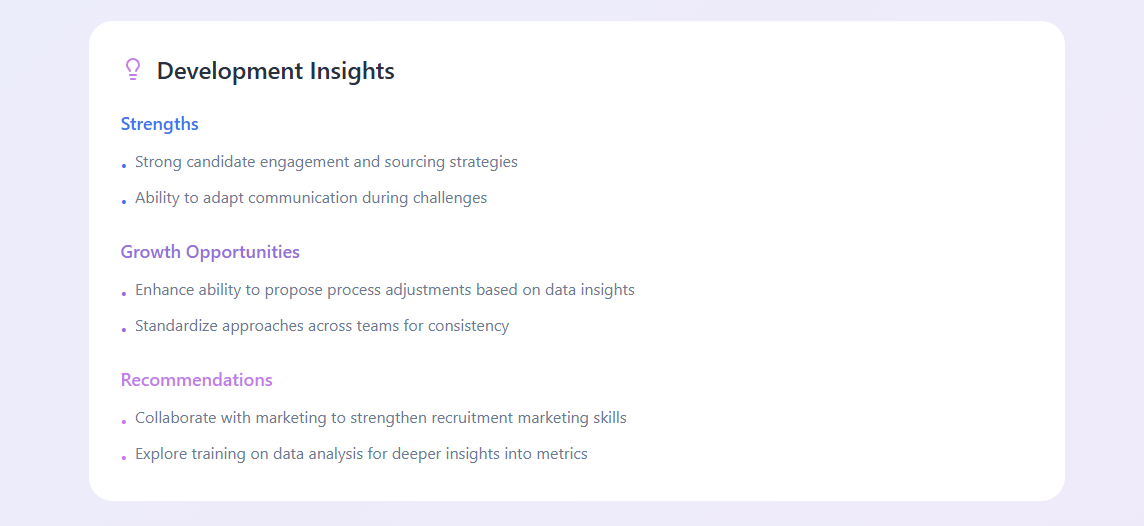1144x526 pixels.
Task: Click purple bullet before 'Standardize approaches'
Action: (x=124, y=330)
